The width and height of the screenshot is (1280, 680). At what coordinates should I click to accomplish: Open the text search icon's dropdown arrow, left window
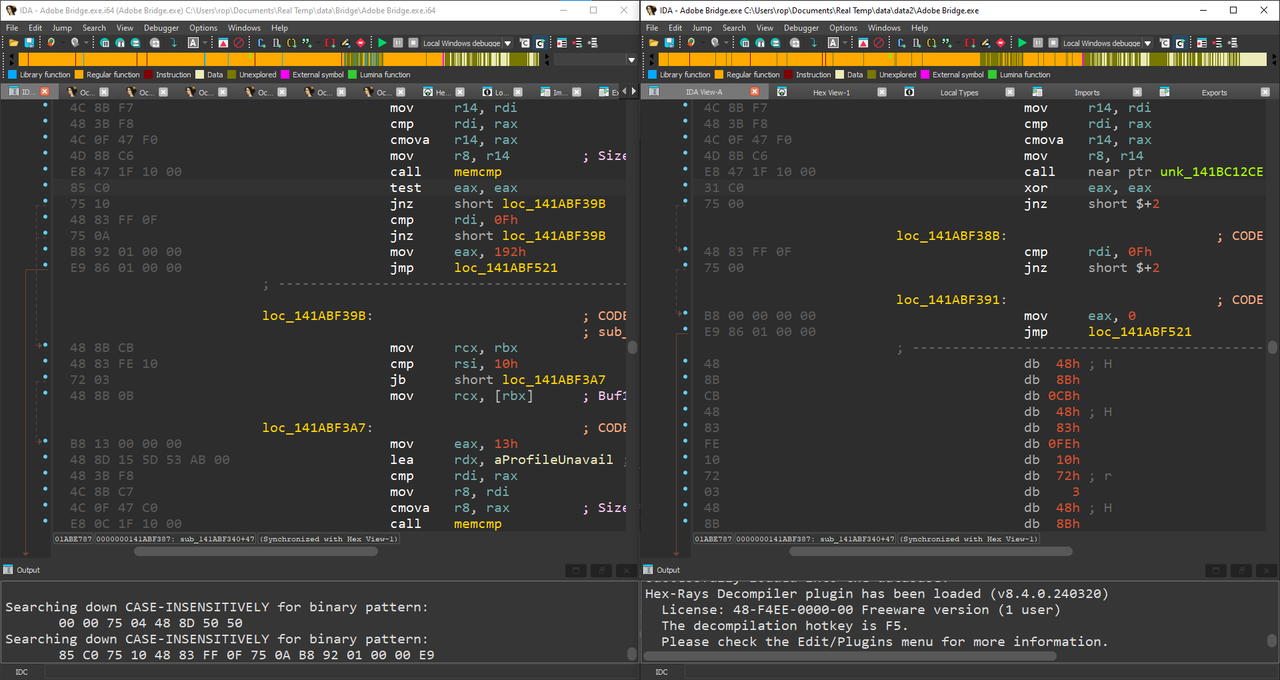click(205, 43)
